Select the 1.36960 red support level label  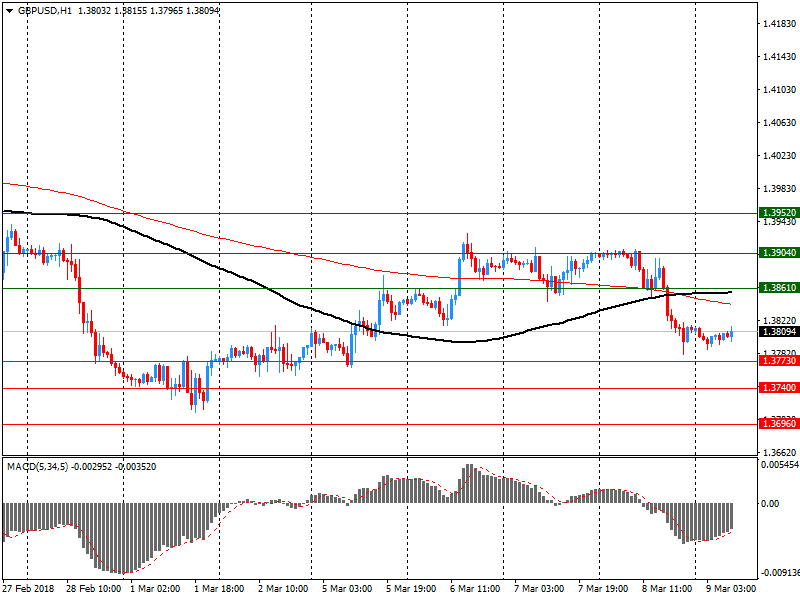[779, 423]
